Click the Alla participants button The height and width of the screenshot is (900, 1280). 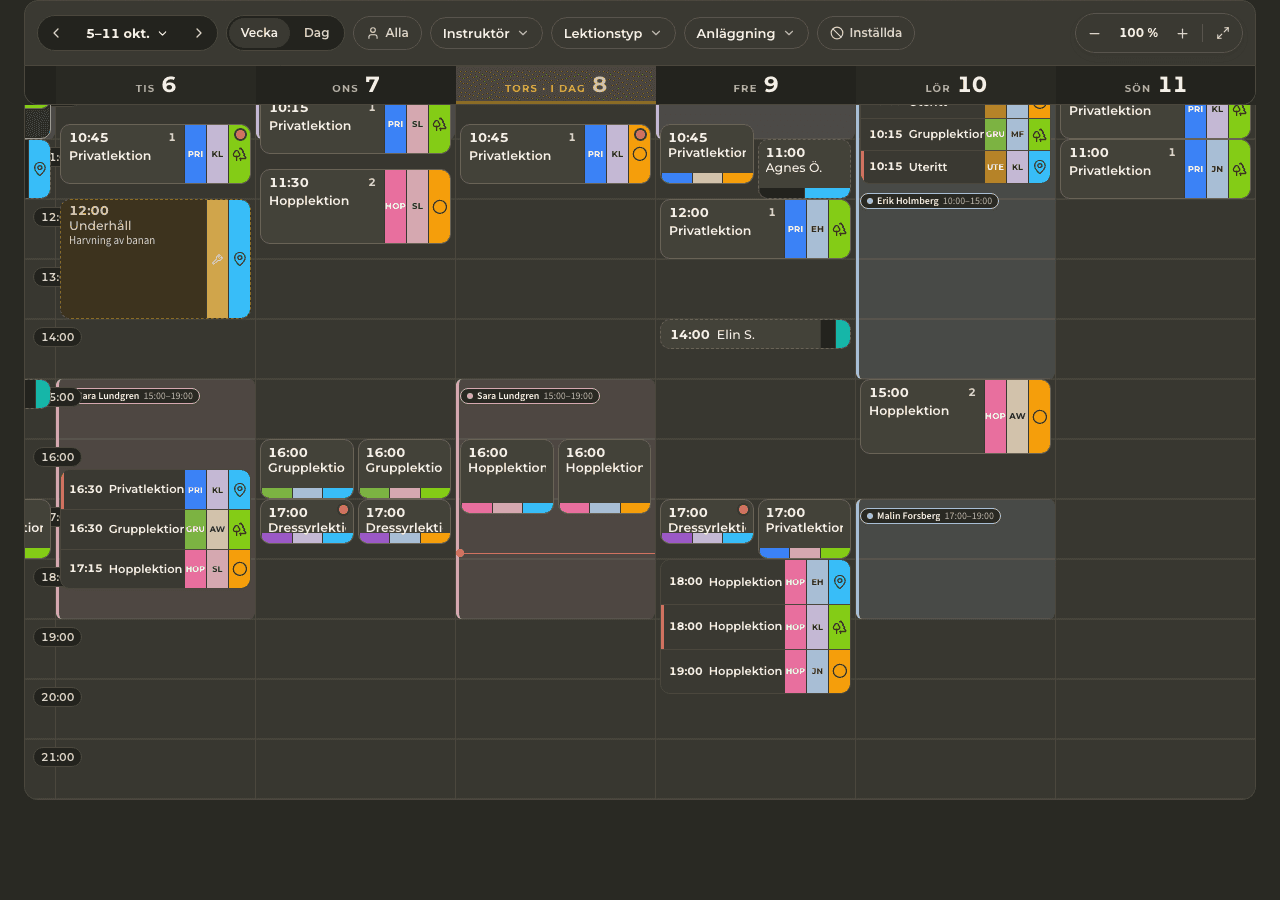click(x=387, y=33)
